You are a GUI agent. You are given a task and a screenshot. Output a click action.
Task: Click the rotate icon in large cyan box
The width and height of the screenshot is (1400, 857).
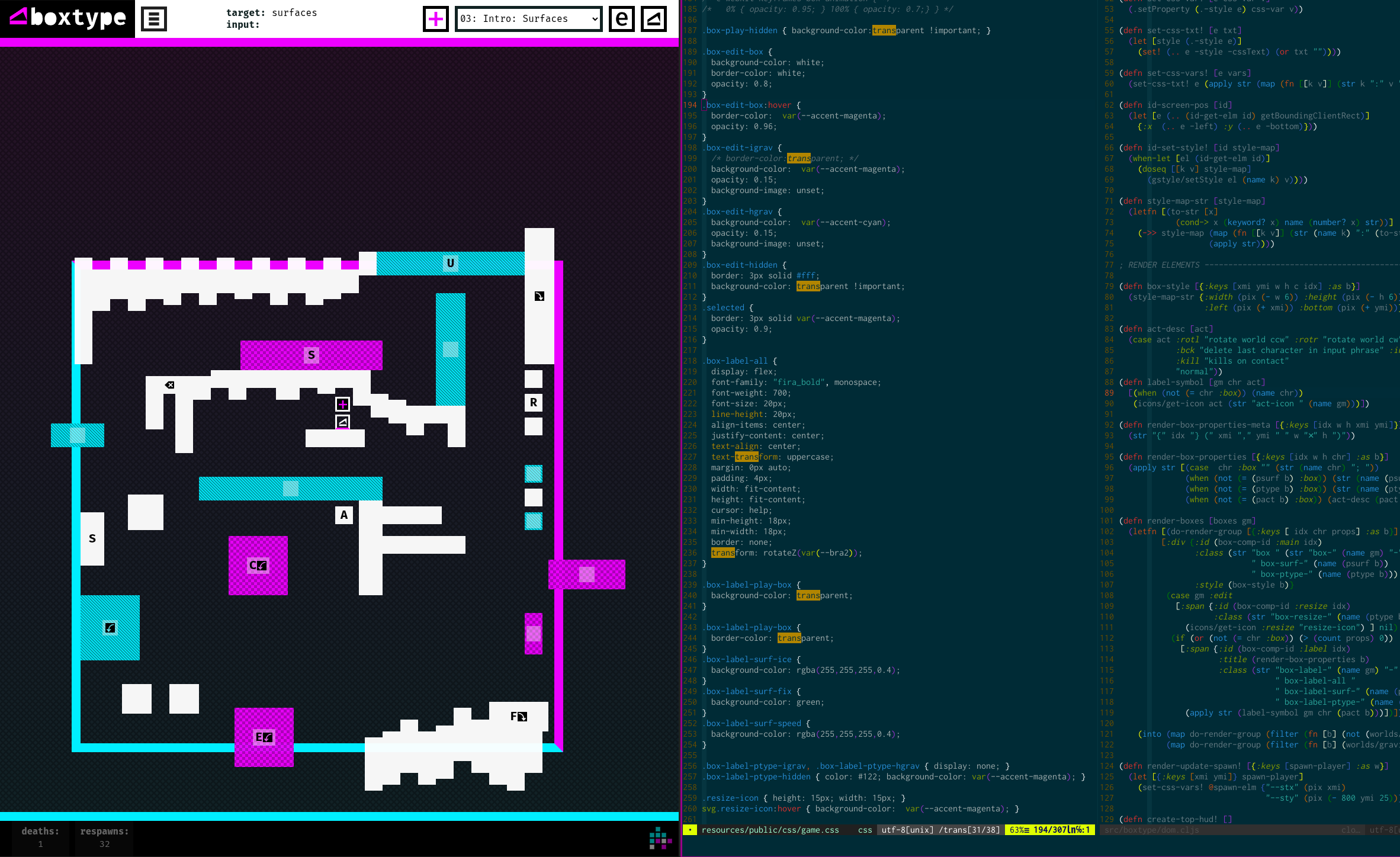(110, 628)
